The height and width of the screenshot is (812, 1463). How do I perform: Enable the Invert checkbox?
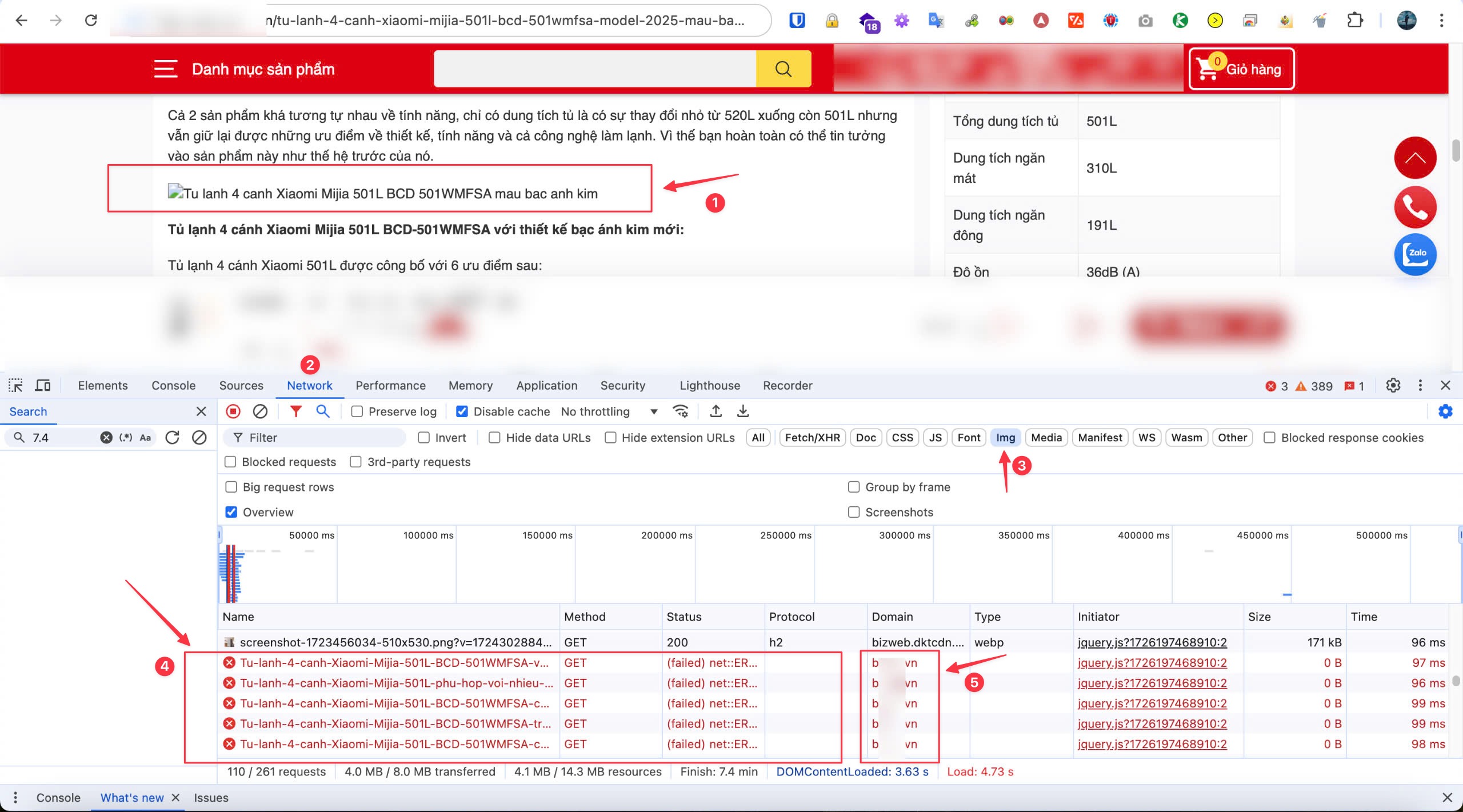(424, 438)
